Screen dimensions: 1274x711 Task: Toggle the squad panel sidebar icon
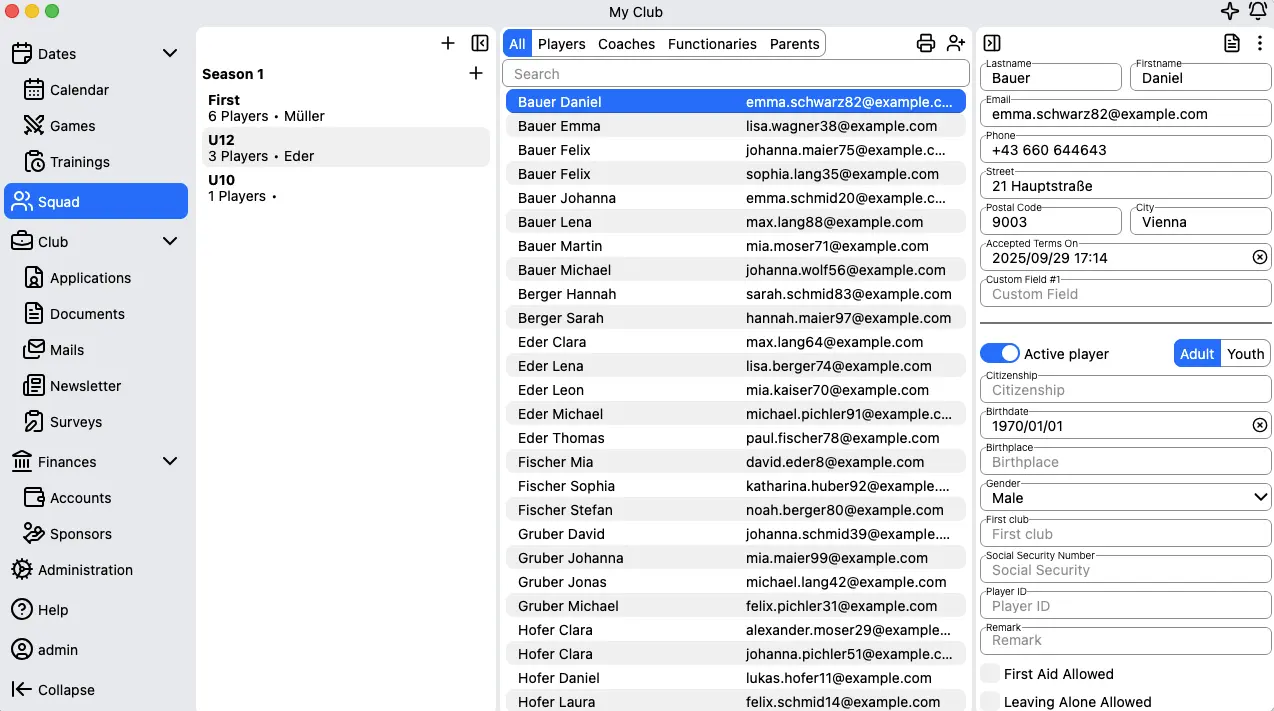point(480,43)
